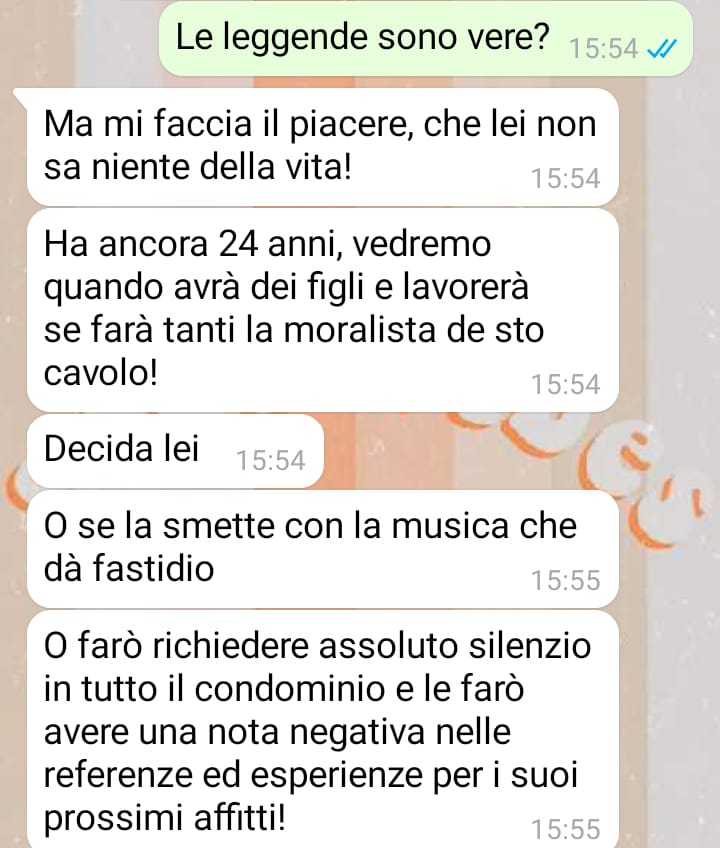Image resolution: width=720 pixels, height=848 pixels.
Task: Select the 'Decida lei' message bubble
Action: (175, 451)
